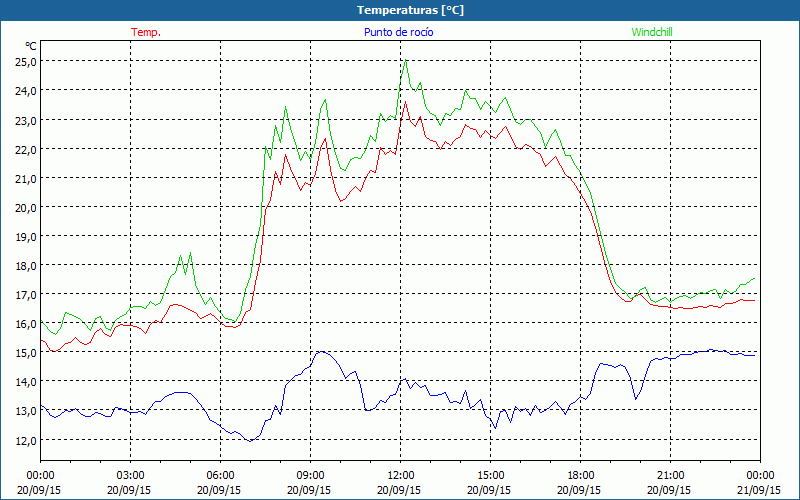Click the 21/09/15 date label

(x=759, y=490)
